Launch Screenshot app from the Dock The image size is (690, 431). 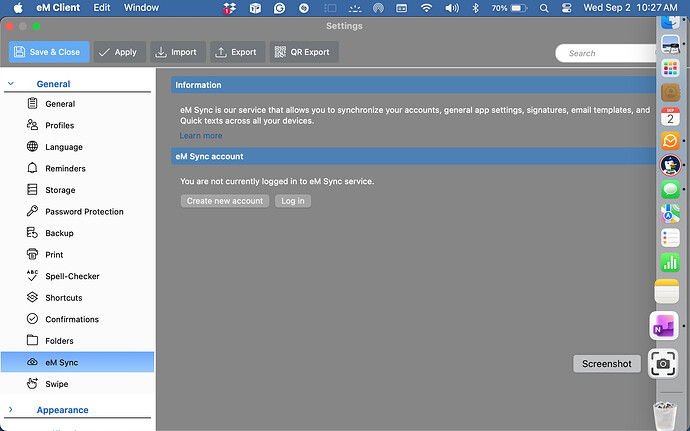coord(663,364)
